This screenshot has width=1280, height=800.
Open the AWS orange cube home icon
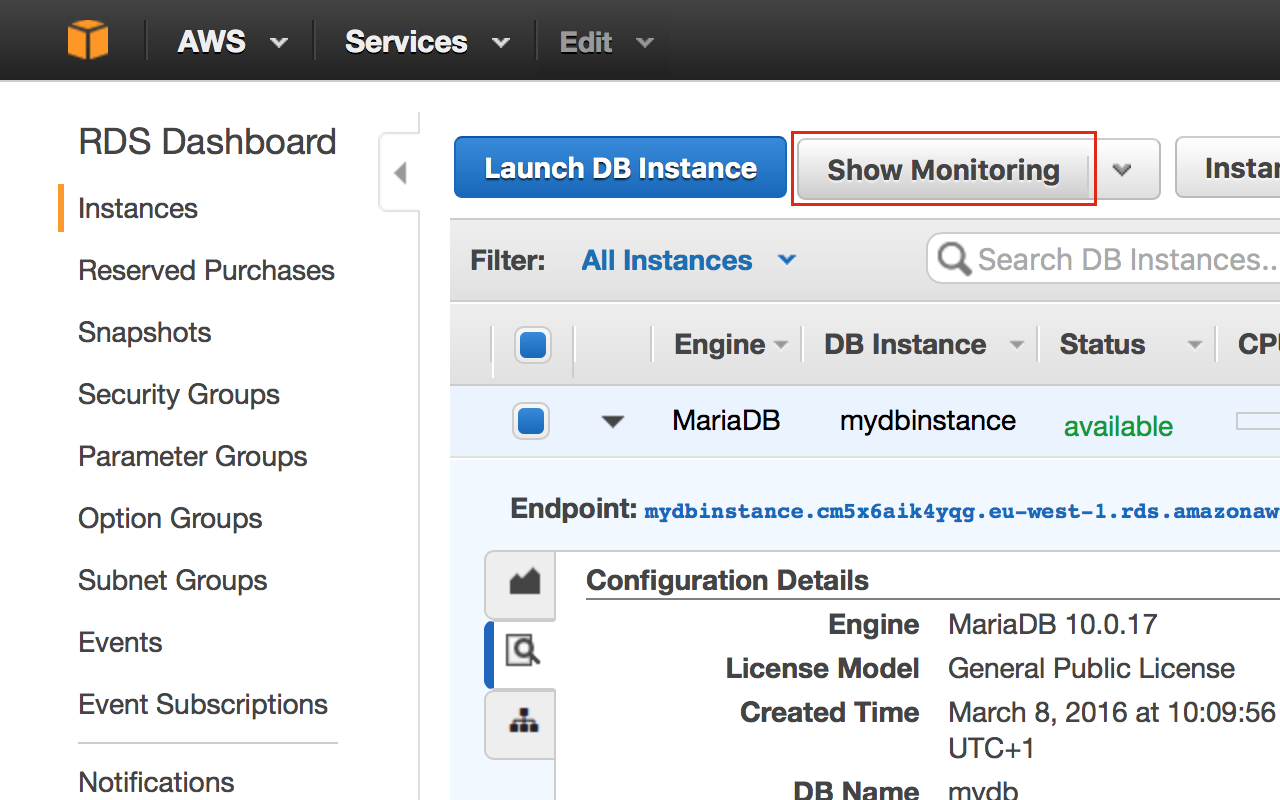click(88, 41)
